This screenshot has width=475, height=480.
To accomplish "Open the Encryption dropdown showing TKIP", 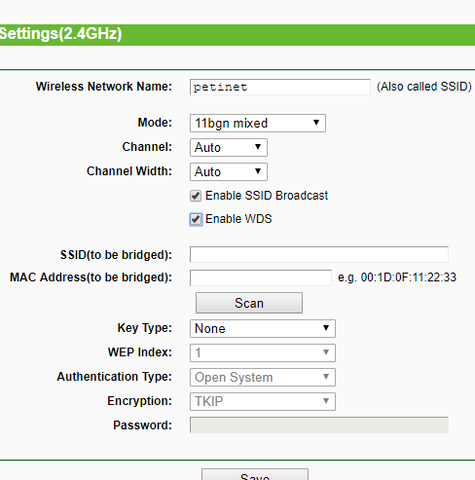I will (263, 402).
